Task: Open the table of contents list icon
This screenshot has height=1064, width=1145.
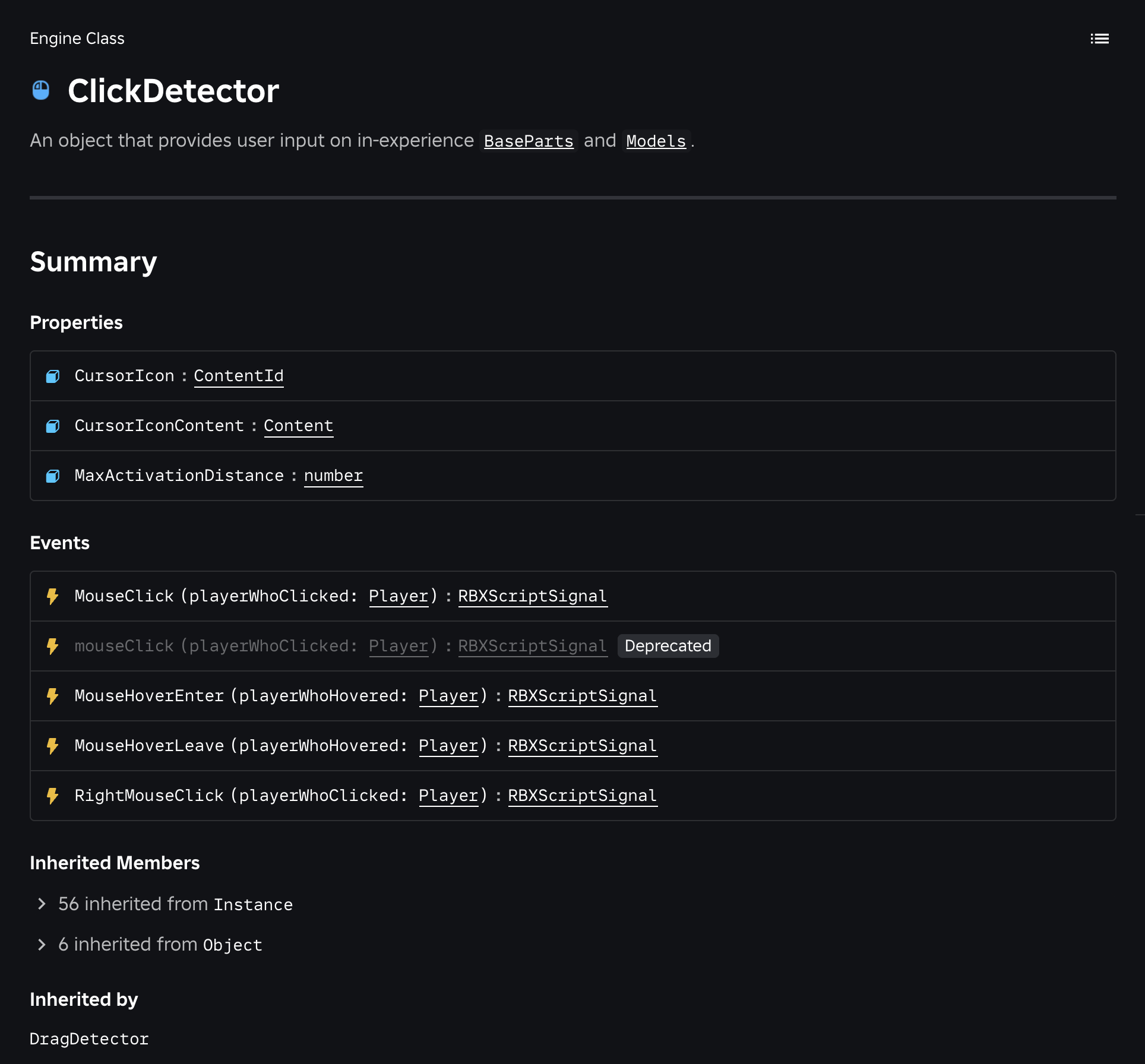Action: pyautogui.click(x=1099, y=39)
